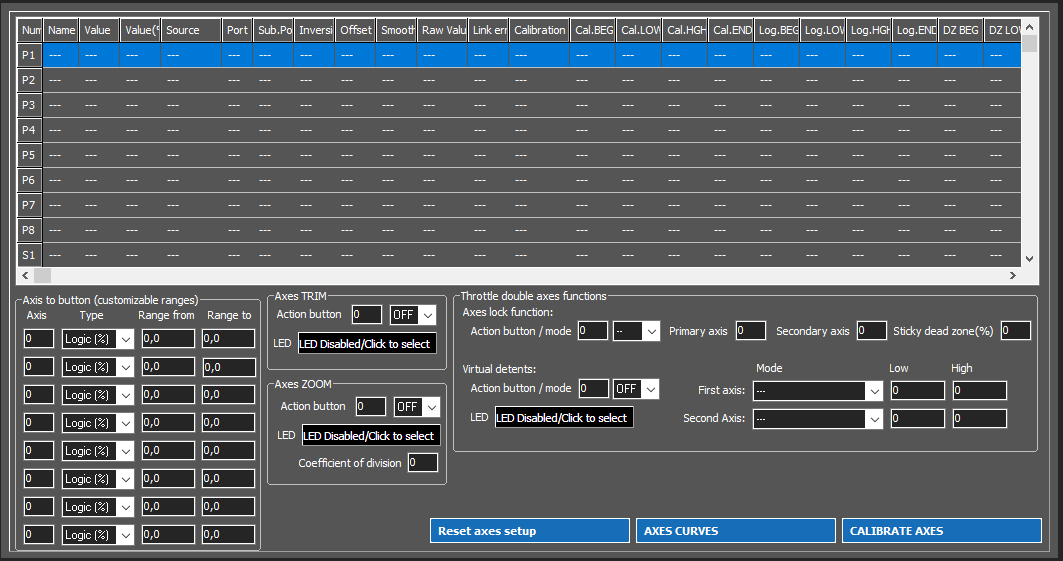Screen dimensions: 1063x561
Task: Select row S1 header
Action: [29, 255]
